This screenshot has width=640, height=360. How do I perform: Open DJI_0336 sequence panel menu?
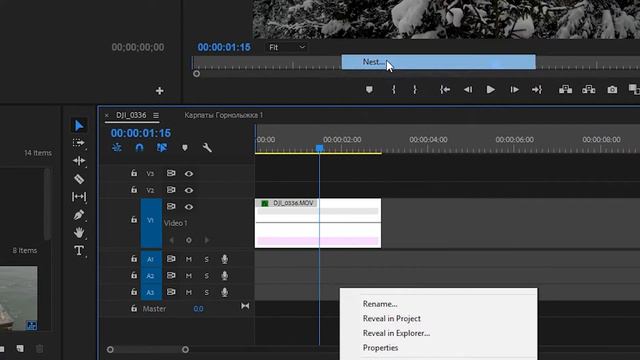pyautogui.click(x=156, y=116)
